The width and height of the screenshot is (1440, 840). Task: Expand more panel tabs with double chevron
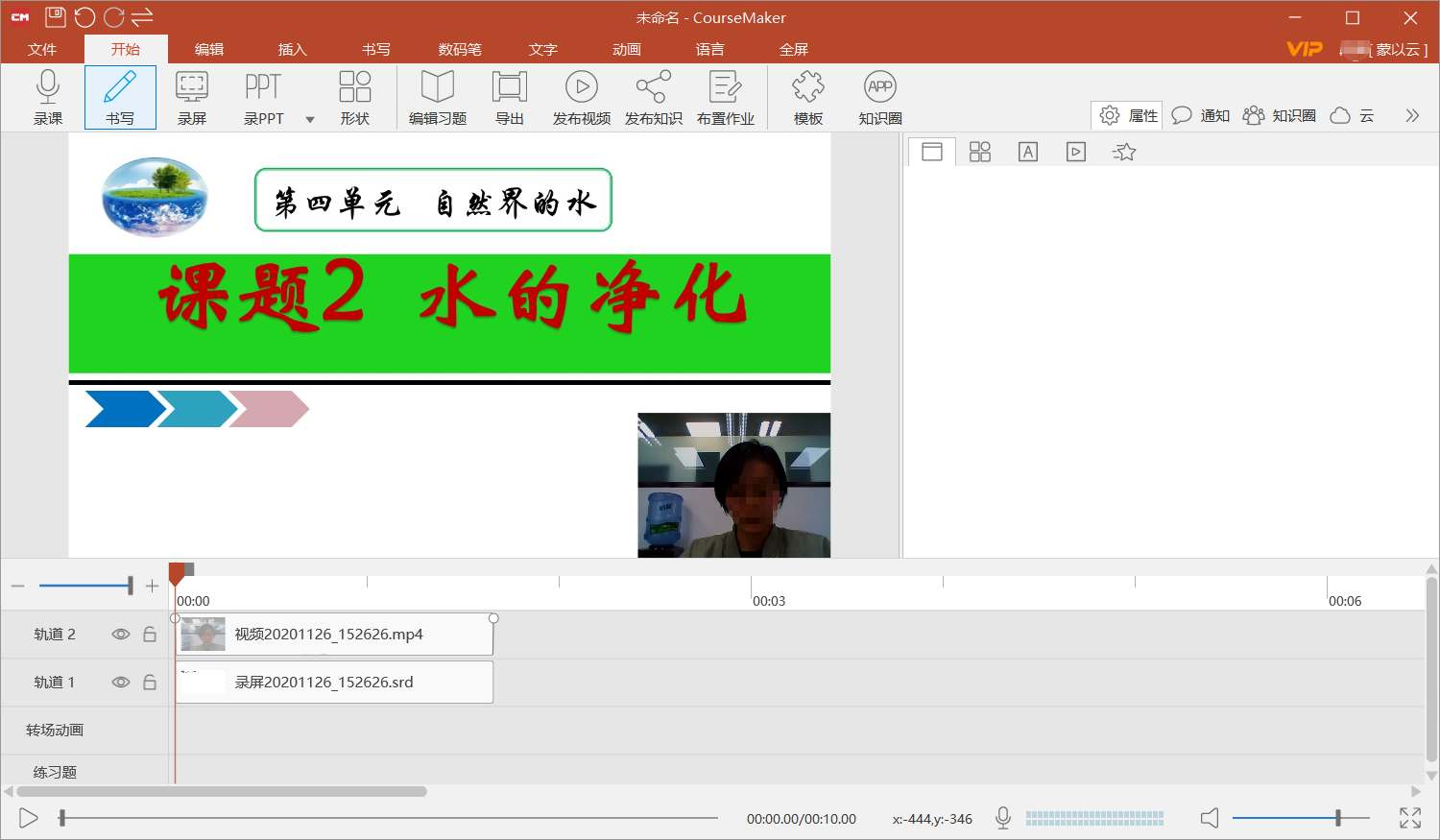pos(1412,116)
